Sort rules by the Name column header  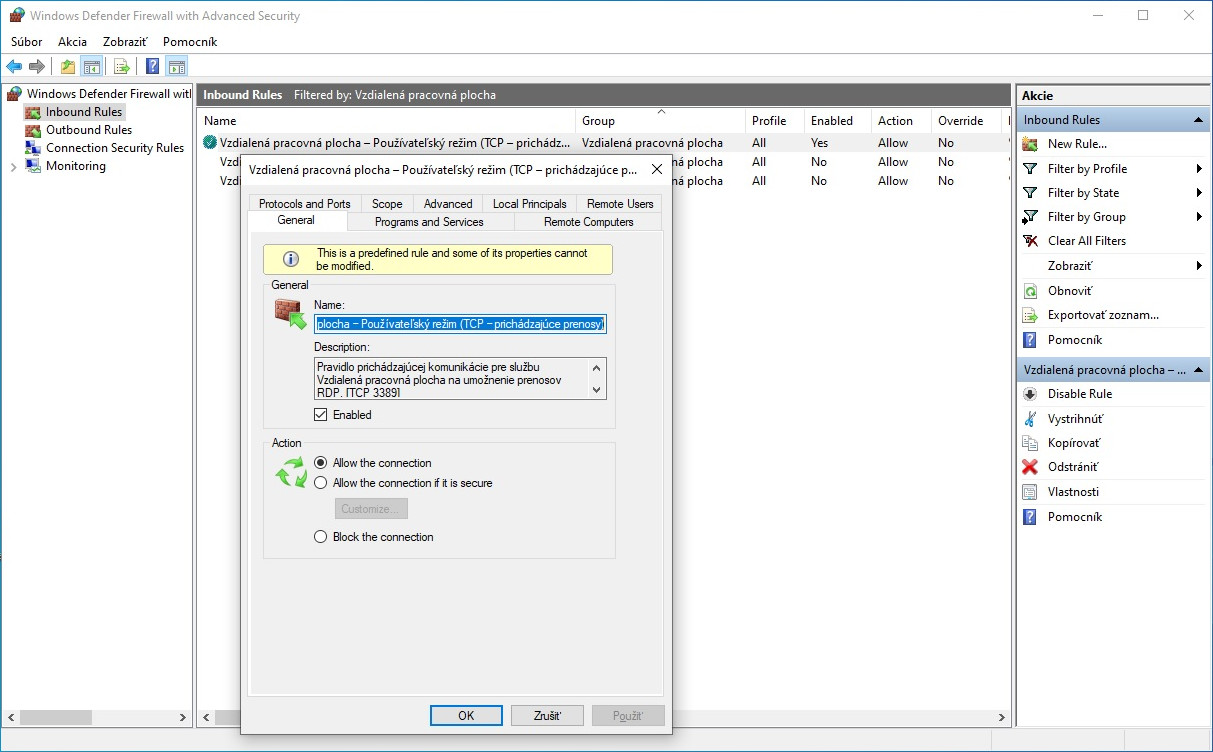(x=386, y=121)
